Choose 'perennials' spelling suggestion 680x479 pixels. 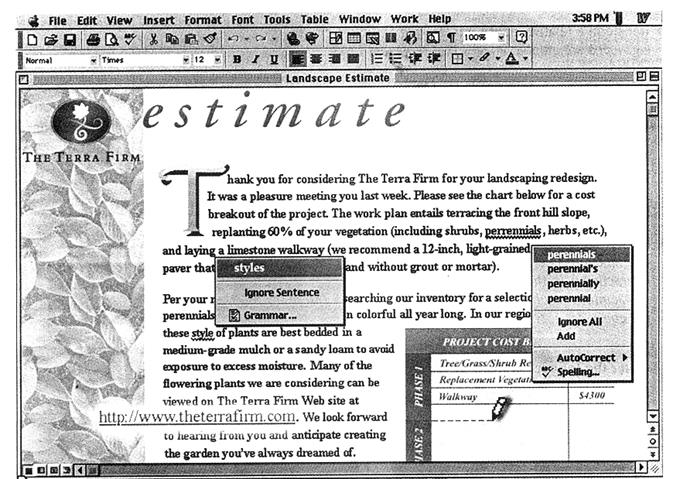[x=582, y=254]
